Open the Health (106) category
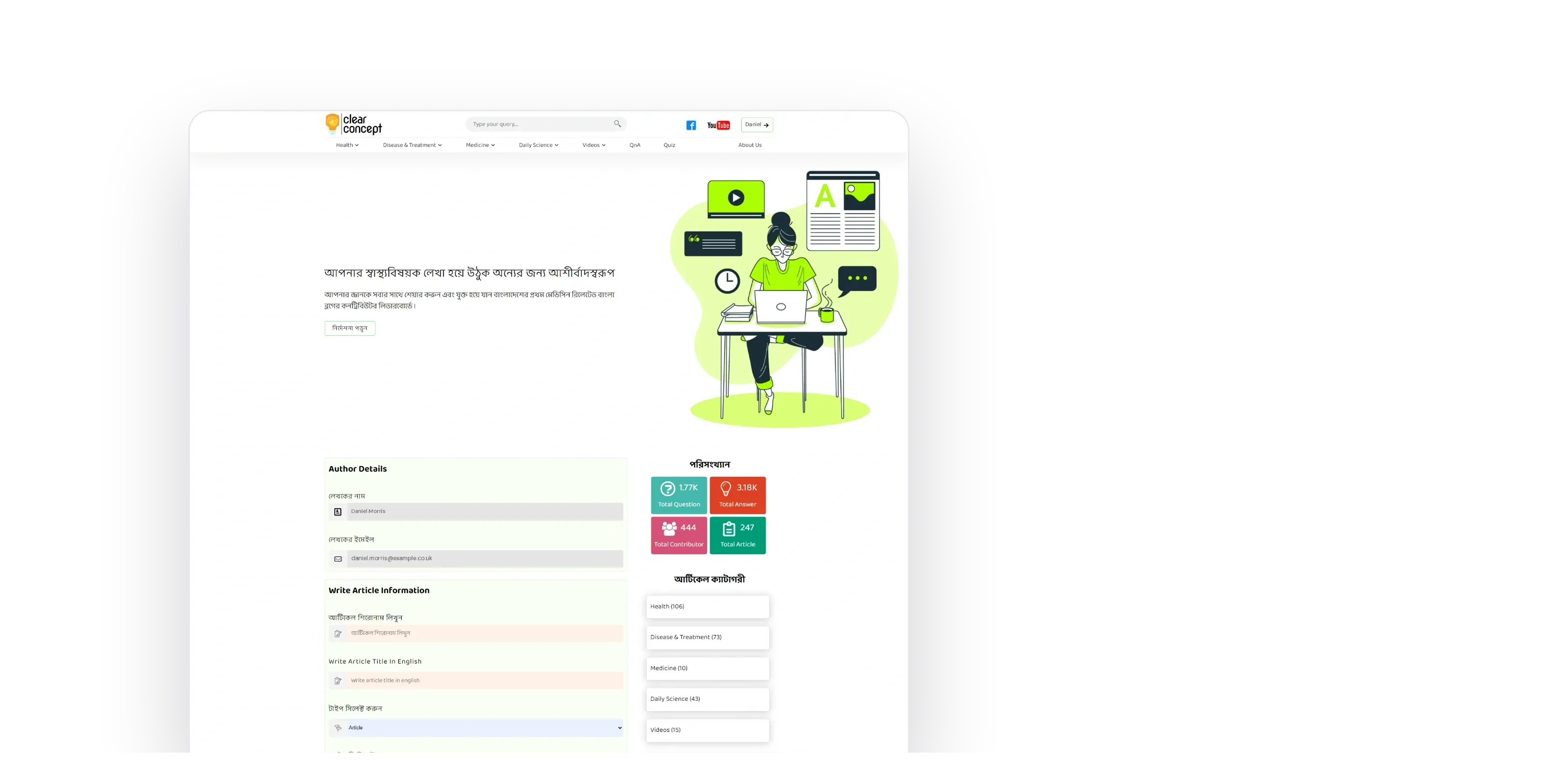Screen dimensions: 1568x784 coord(707,607)
